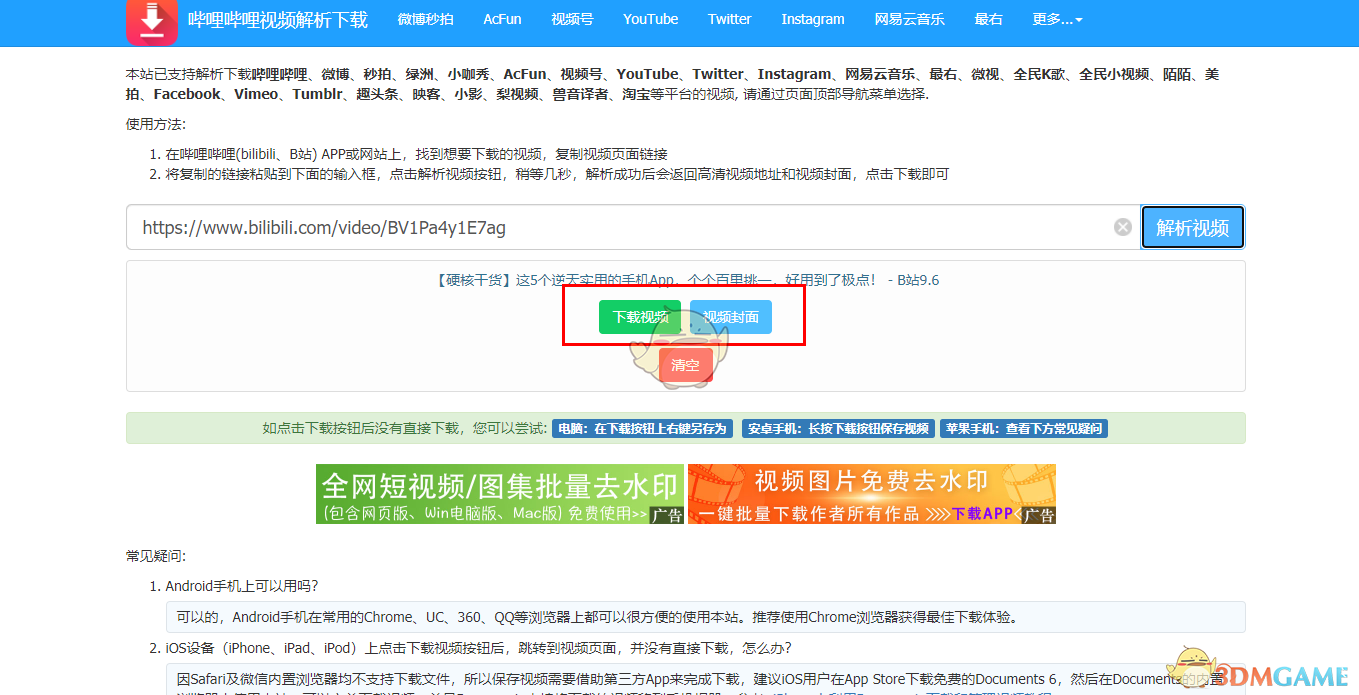
Task: Open the 微博秒拍 nav item
Action: [x=425, y=19]
